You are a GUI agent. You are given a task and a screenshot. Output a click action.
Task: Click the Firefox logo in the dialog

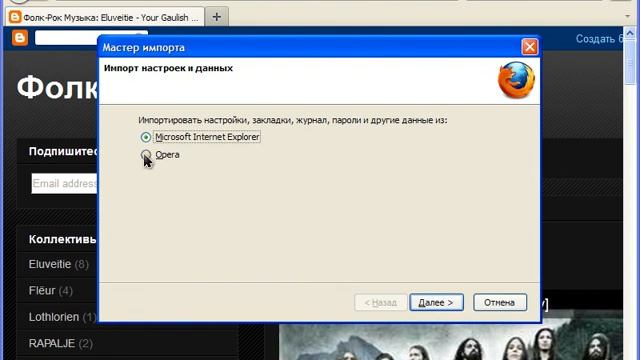click(516, 80)
